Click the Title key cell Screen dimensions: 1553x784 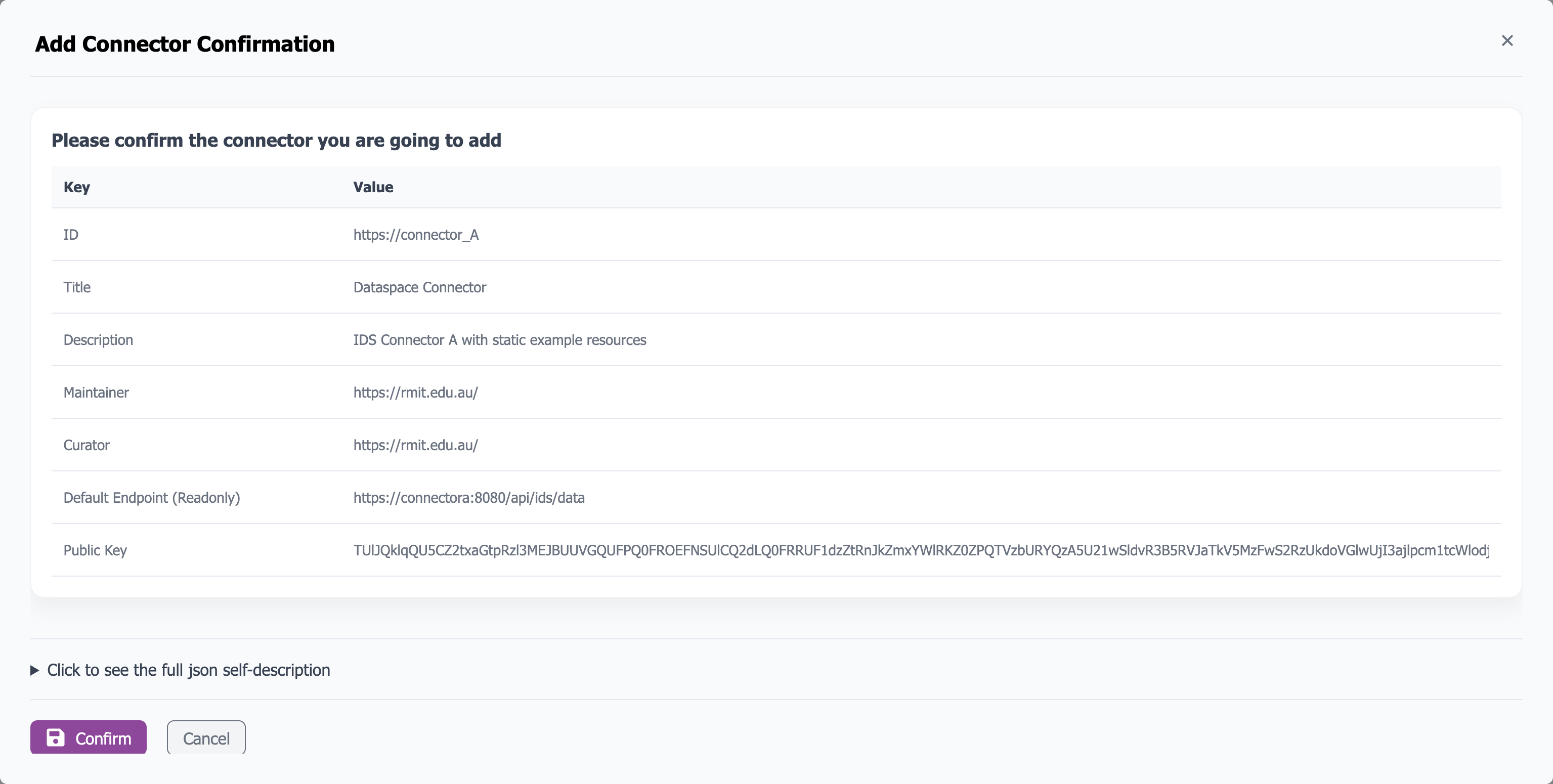76,287
